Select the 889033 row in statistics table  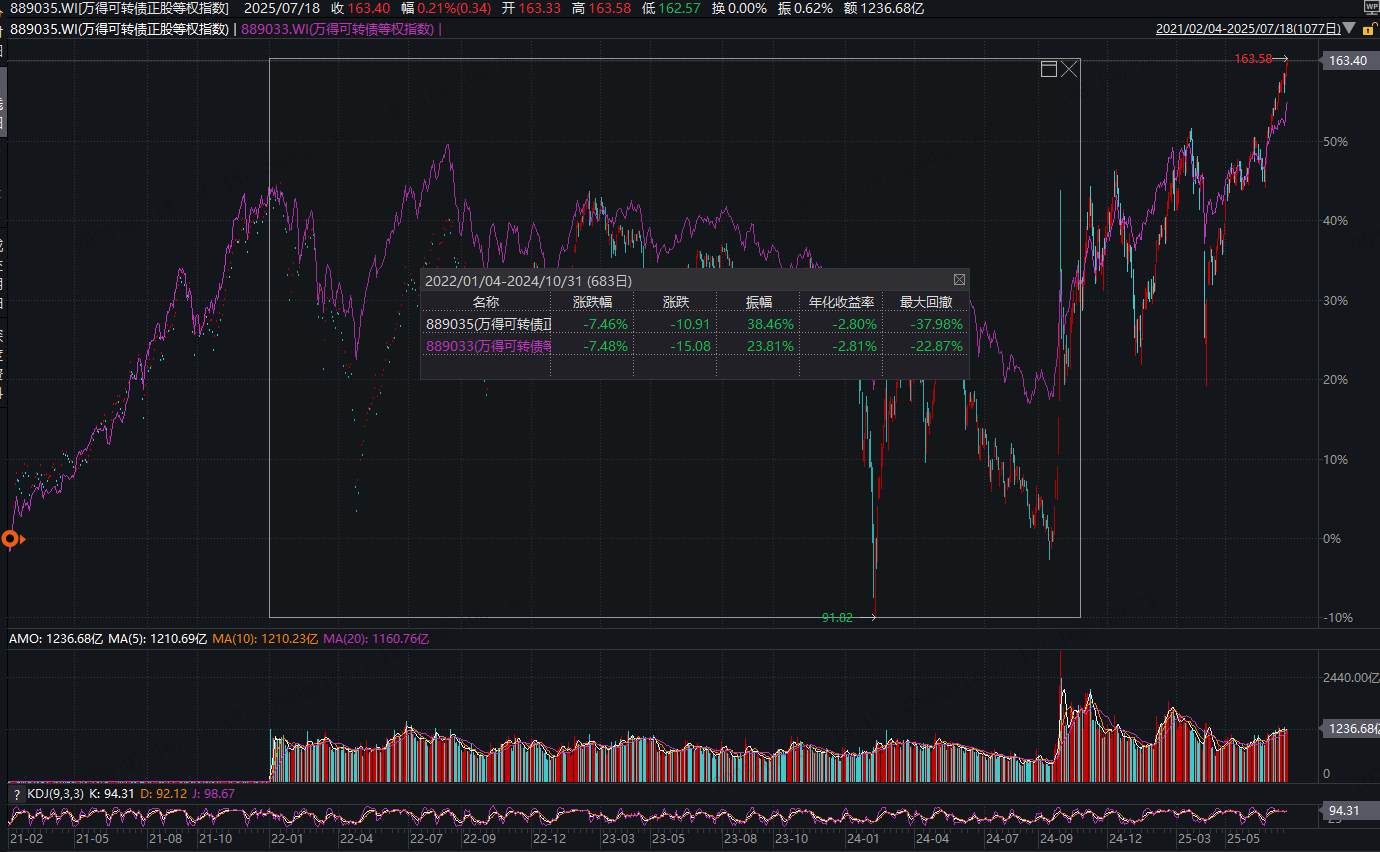(x=488, y=346)
